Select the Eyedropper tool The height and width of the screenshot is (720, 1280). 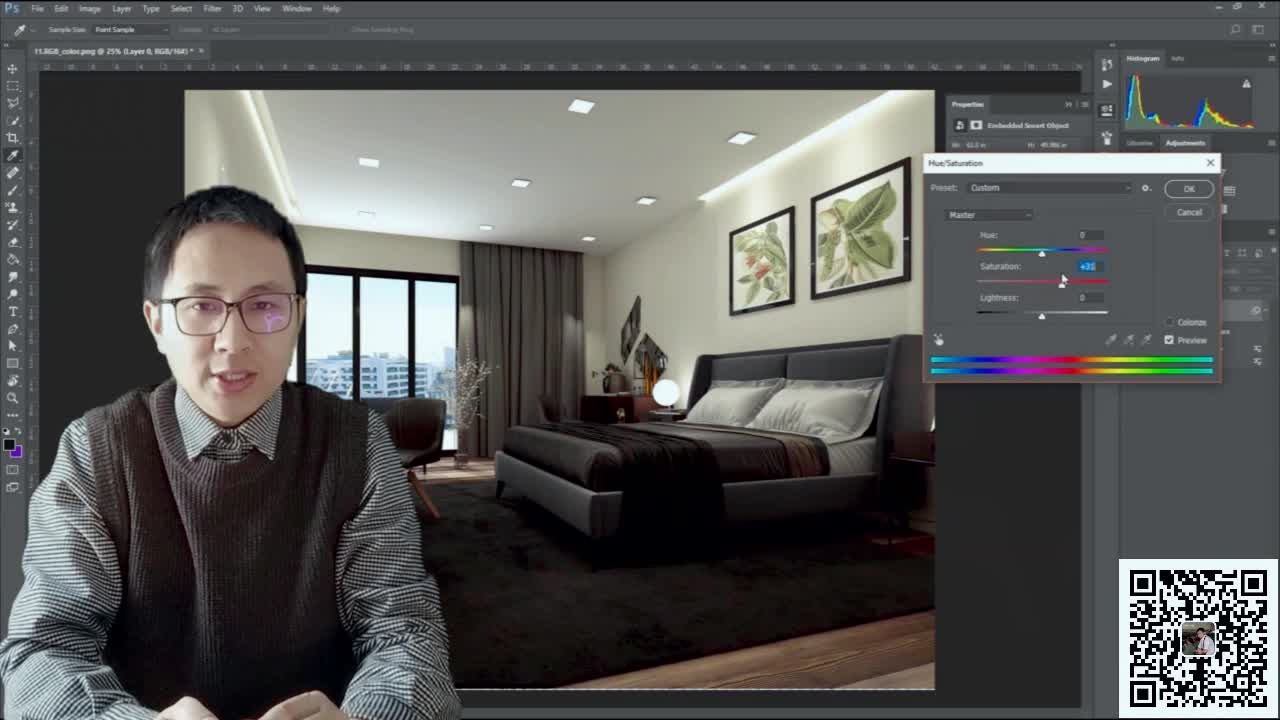click(13, 155)
